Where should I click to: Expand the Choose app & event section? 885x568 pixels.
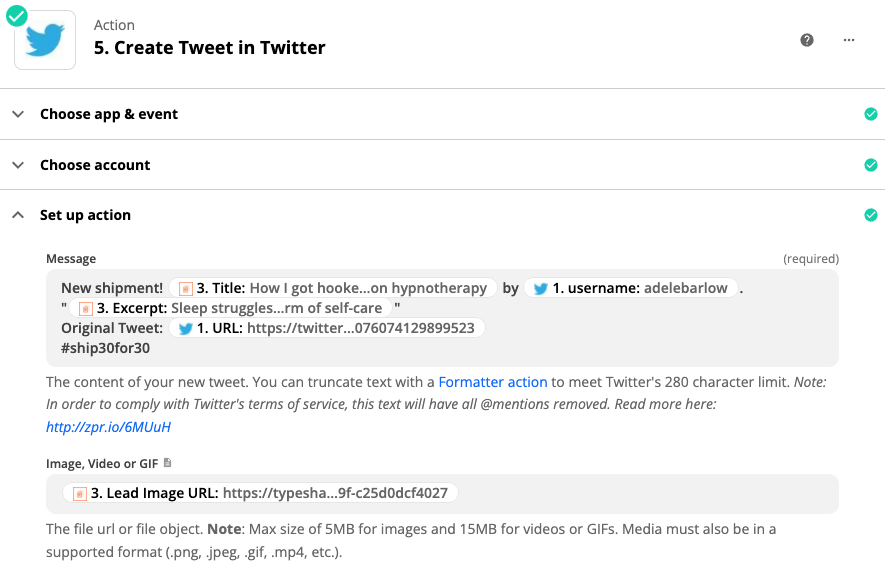click(x=18, y=114)
